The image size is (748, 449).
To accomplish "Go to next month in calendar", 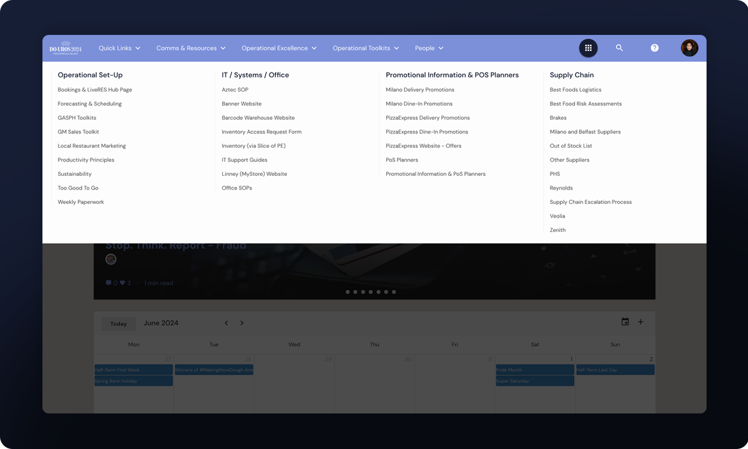I will 242,323.
